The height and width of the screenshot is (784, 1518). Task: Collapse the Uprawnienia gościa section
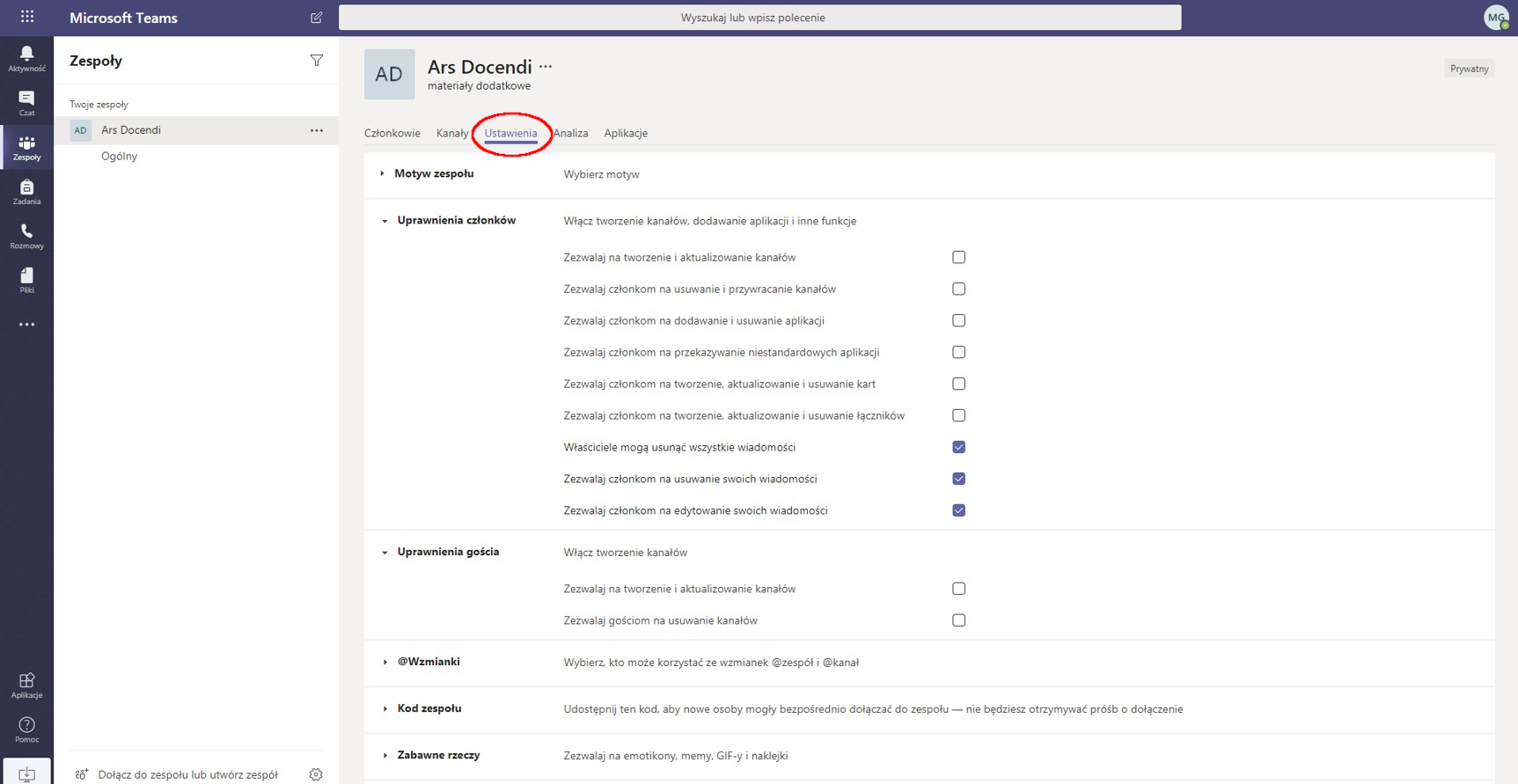[385, 553]
